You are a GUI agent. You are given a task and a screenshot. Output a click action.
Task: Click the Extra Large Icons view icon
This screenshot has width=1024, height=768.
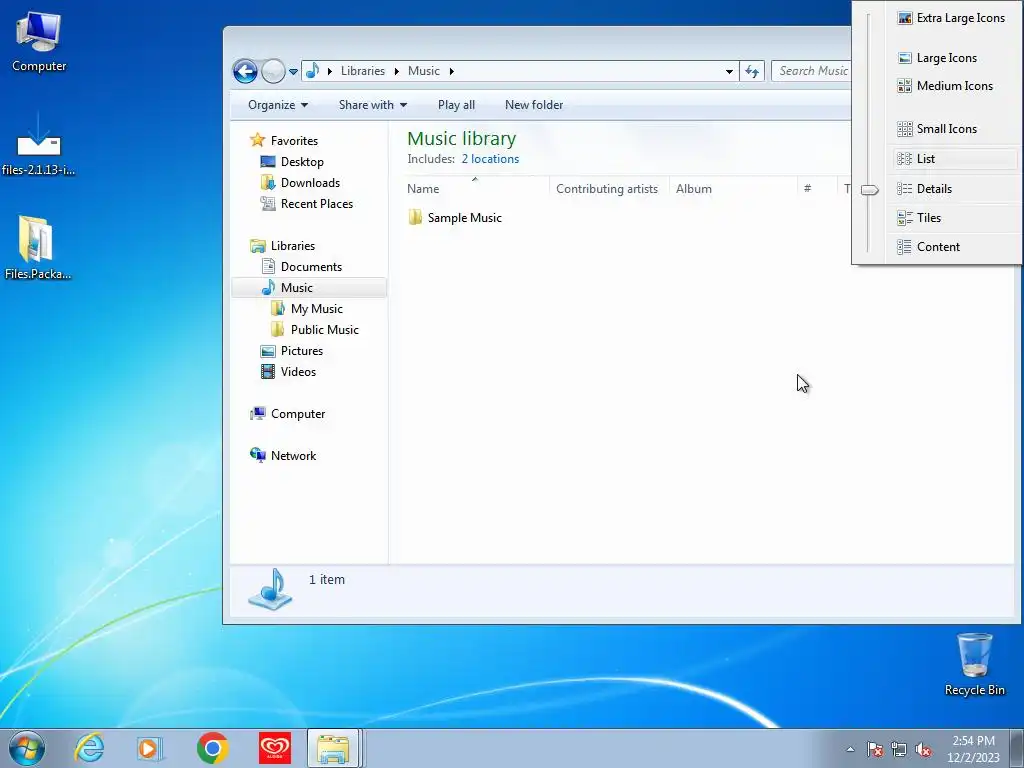pyautogui.click(x=904, y=18)
